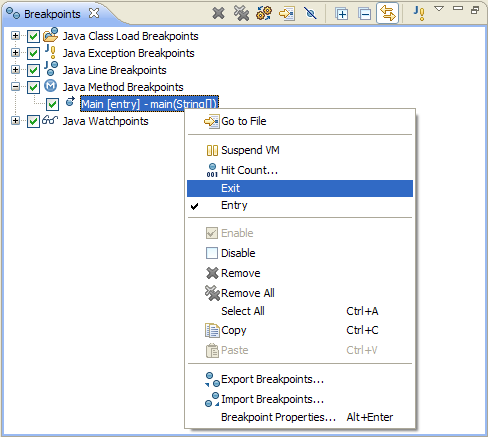
Task: Uncheck Java Watchpoints checkbox
Action: pyautogui.click(x=33, y=121)
